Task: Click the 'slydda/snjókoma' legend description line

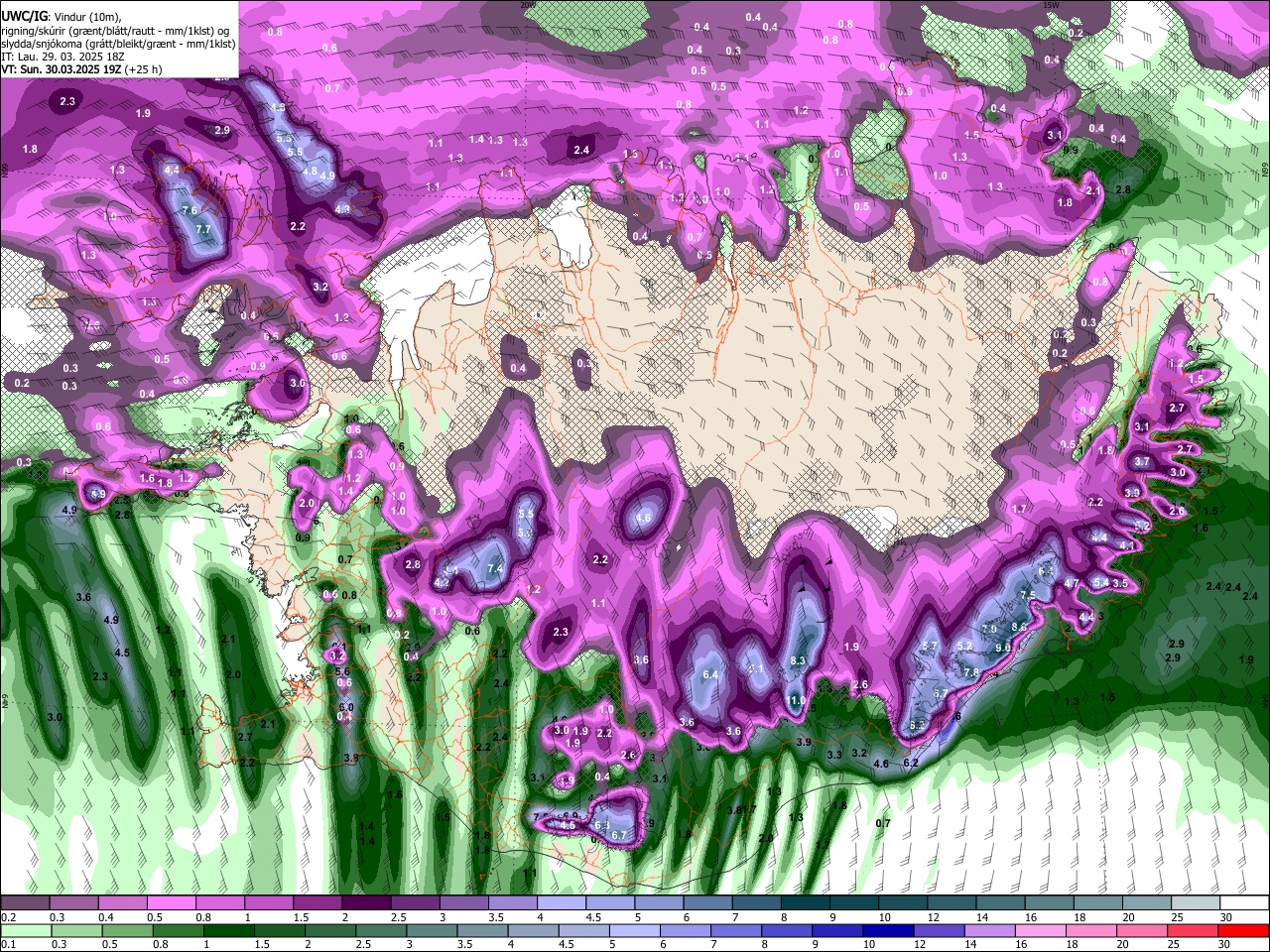Action: pyautogui.click(x=118, y=44)
